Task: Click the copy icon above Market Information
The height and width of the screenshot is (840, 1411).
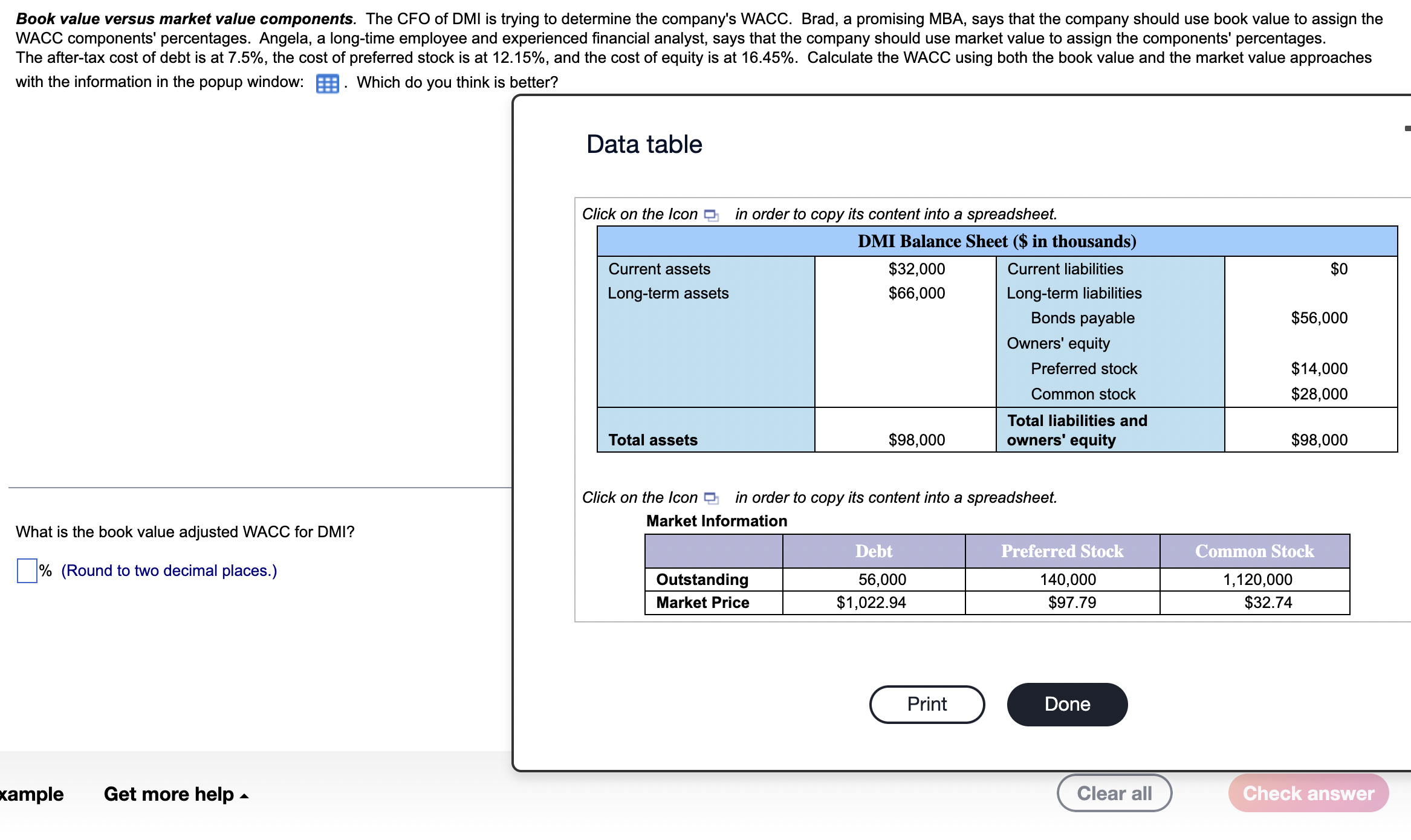Action: point(711,497)
